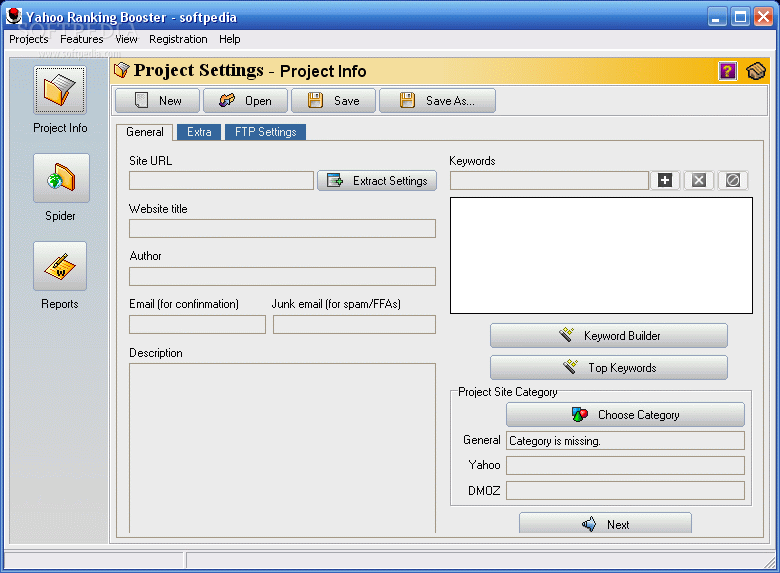This screenshot has width=780, height=573.
Task: Click the DMOZ category field
Action: [x=625, y=490]
